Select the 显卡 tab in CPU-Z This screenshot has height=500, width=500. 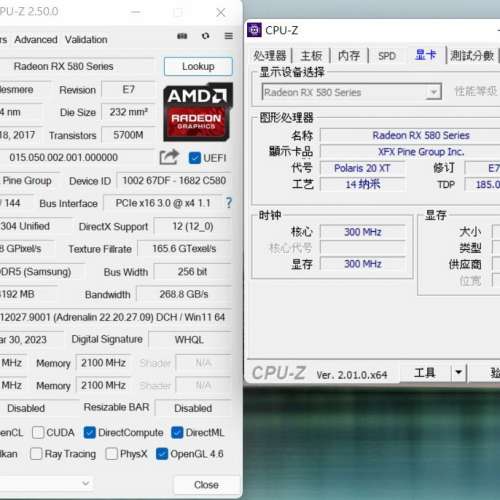pos(426,55)
